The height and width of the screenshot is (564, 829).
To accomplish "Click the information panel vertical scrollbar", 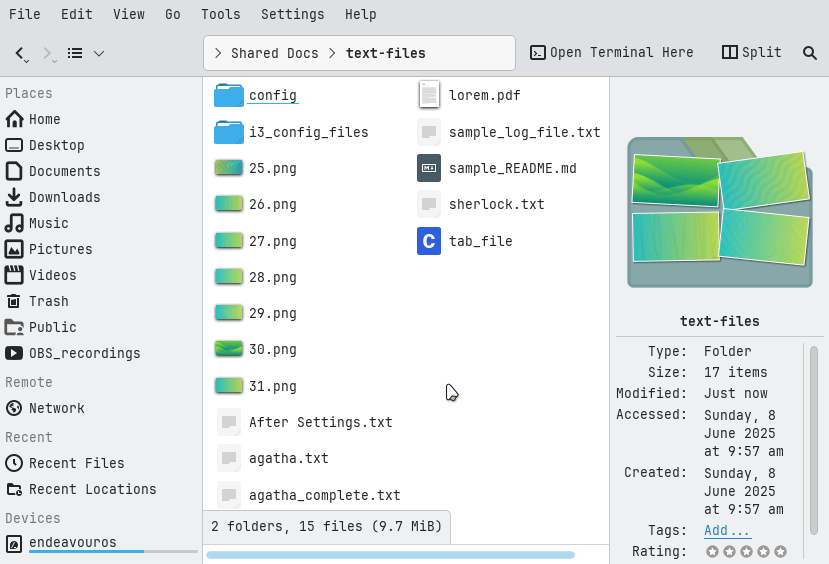I will click(814, 440).
